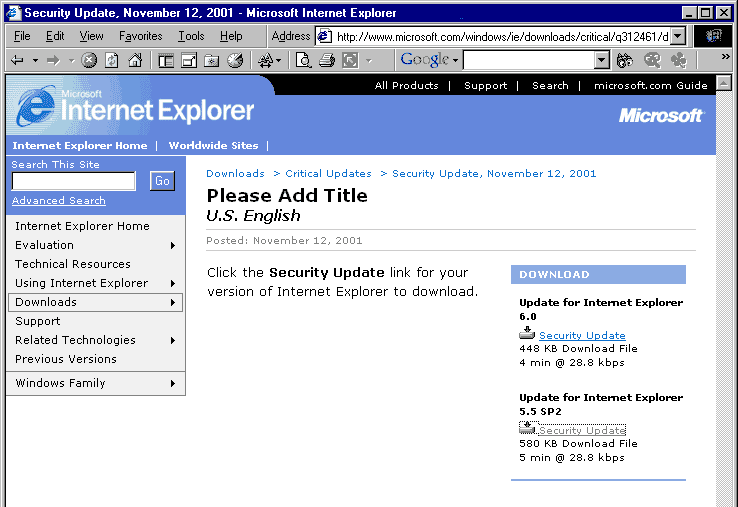738x507 pixels.
Task: Expand the Evaluation submenu arrow
Action: 173,245
